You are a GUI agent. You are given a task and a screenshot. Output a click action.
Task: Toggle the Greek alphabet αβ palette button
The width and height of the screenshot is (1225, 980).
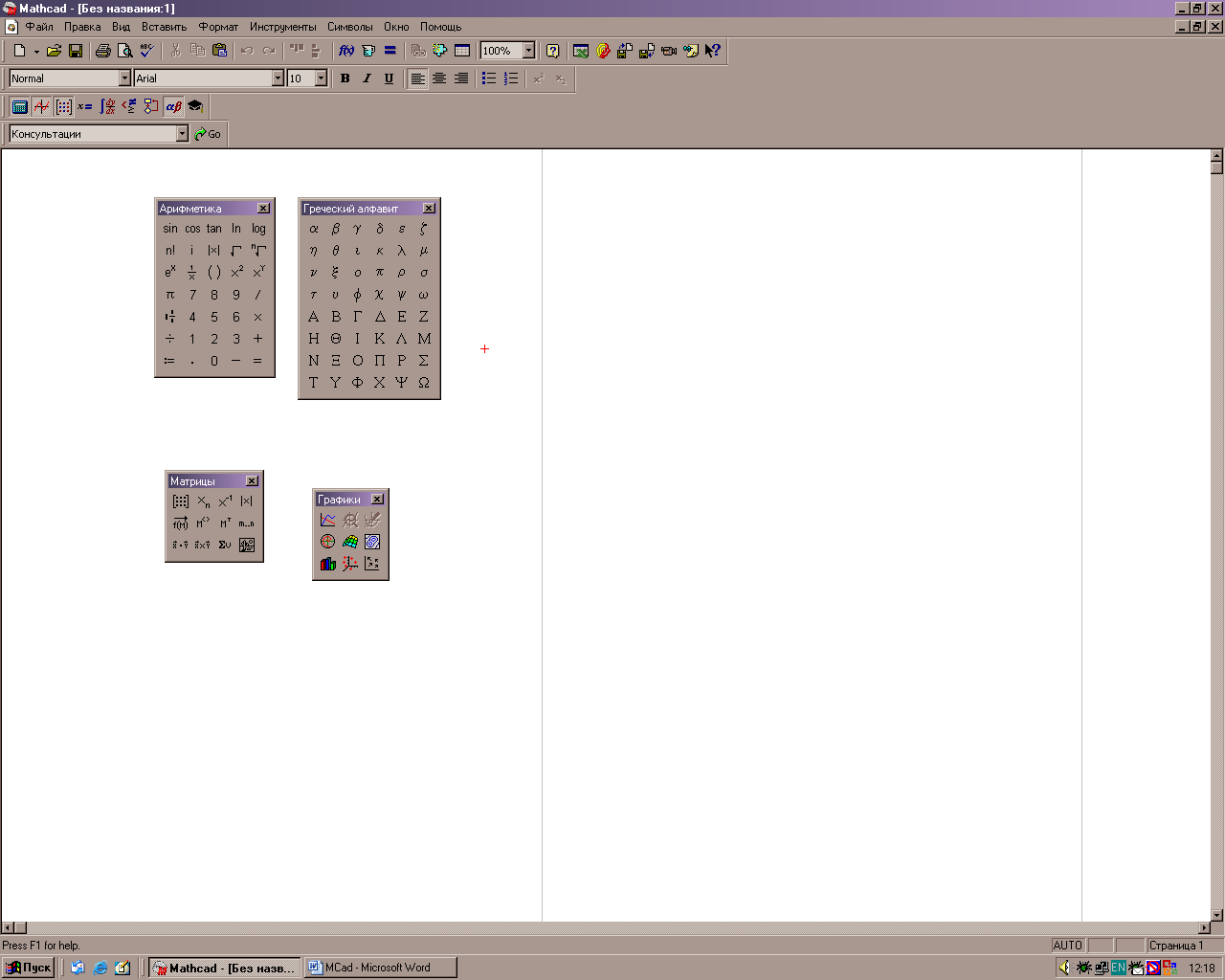173,106
